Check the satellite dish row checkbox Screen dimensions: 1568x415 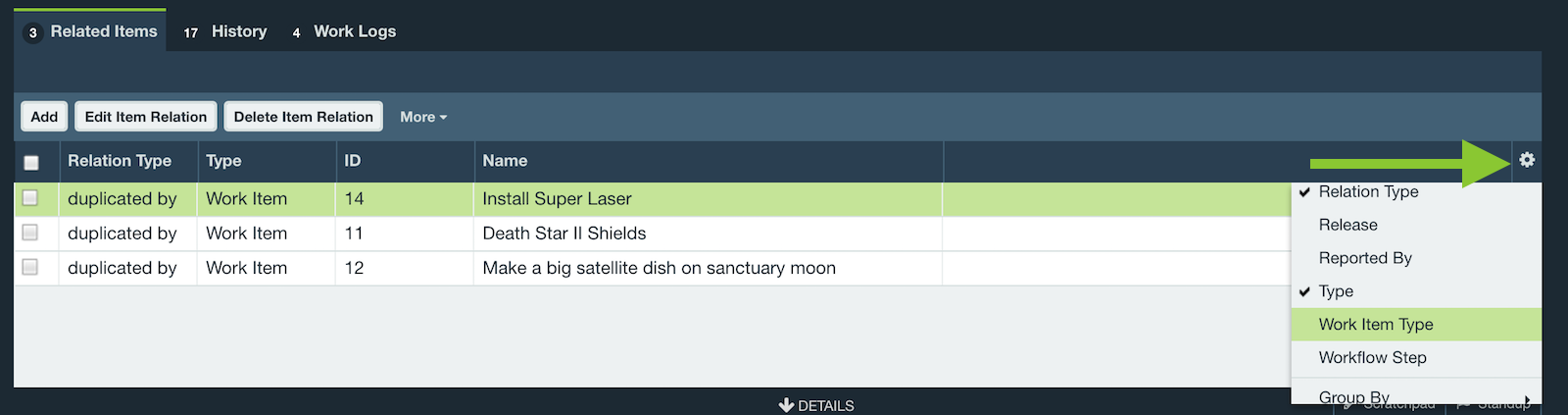[30, 267]
